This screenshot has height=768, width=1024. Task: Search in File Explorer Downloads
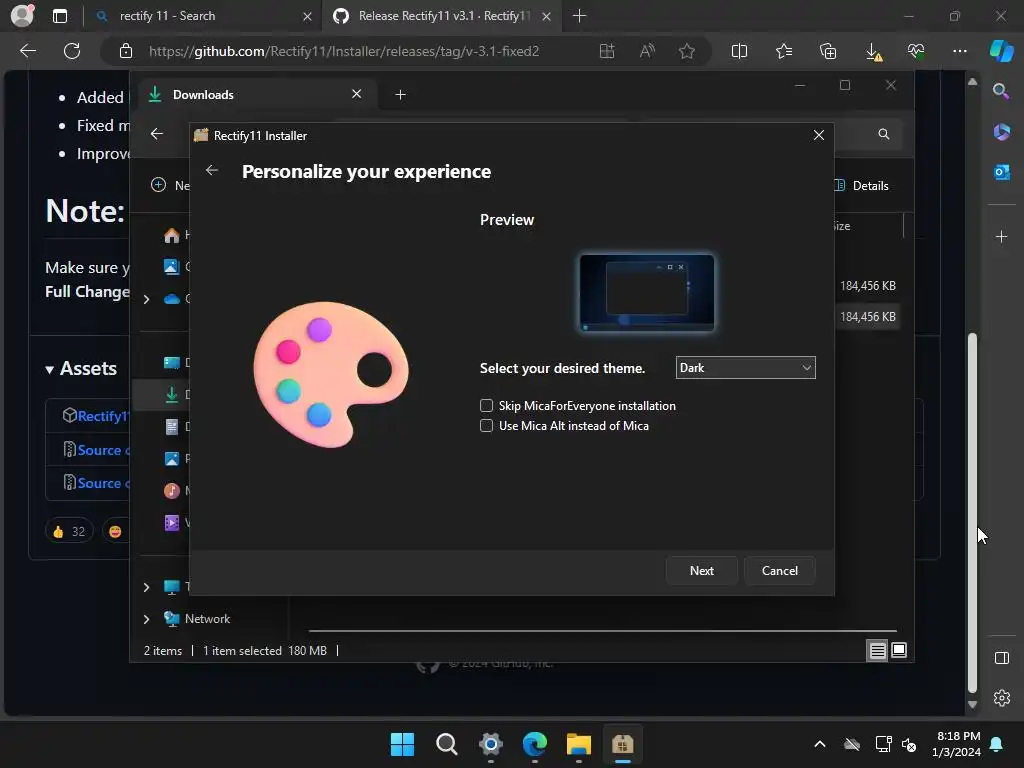[x=884, y=134]
